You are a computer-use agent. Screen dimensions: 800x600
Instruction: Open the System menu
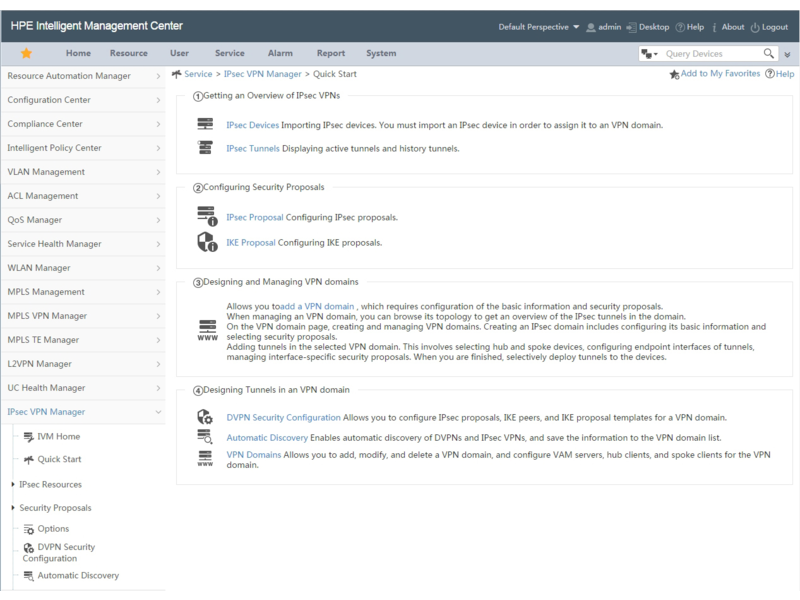pos(381,53)
